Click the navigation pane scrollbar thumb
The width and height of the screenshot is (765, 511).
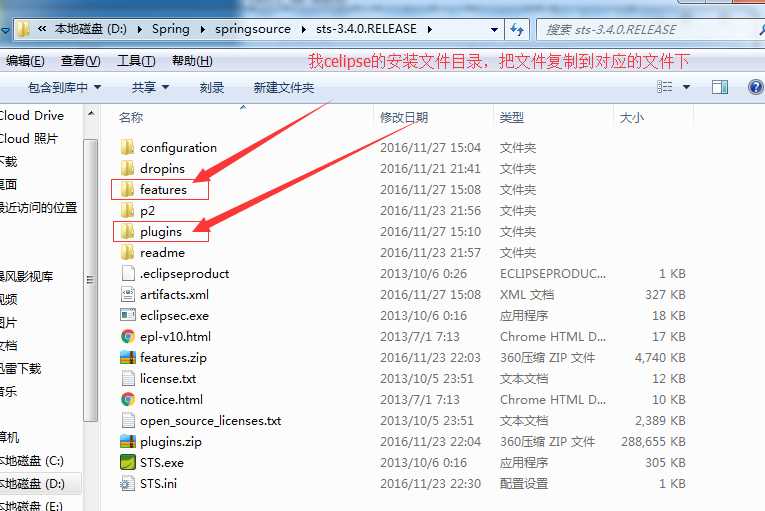(90, 280)
